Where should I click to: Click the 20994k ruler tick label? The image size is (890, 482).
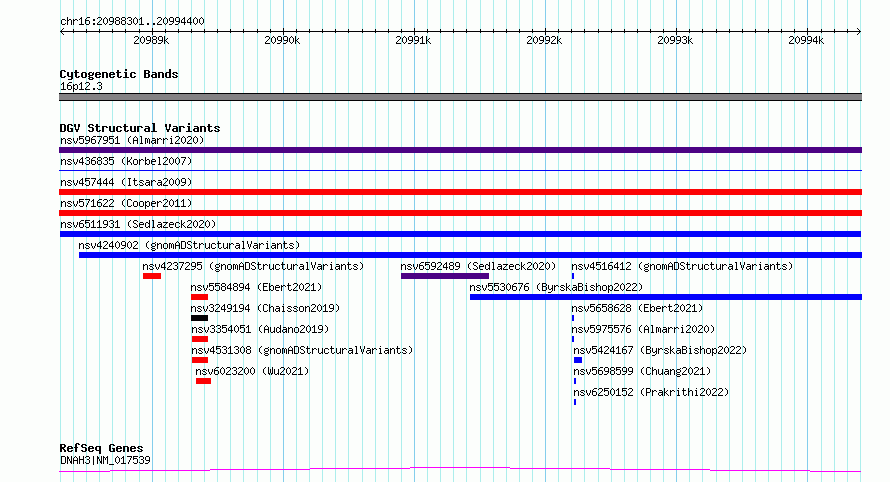pos(806,40)
